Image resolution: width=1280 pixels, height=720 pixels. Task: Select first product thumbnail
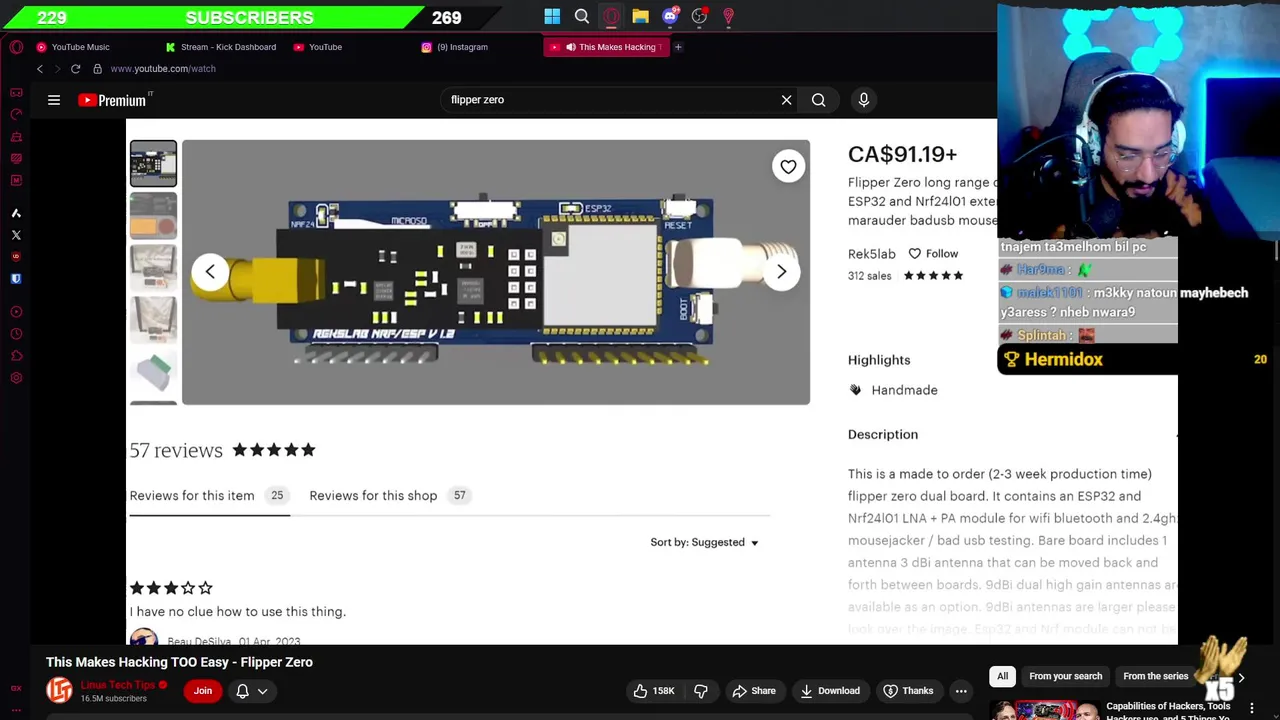pyautogui.click(x=153, y=164)
